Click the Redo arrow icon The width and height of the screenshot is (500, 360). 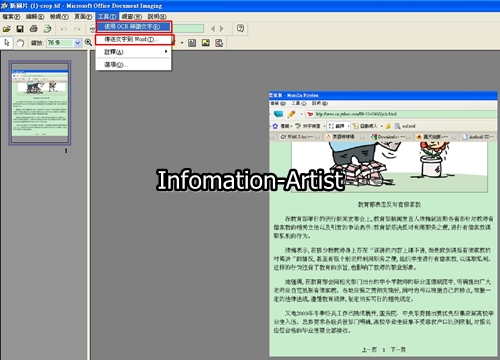(77, 29)
